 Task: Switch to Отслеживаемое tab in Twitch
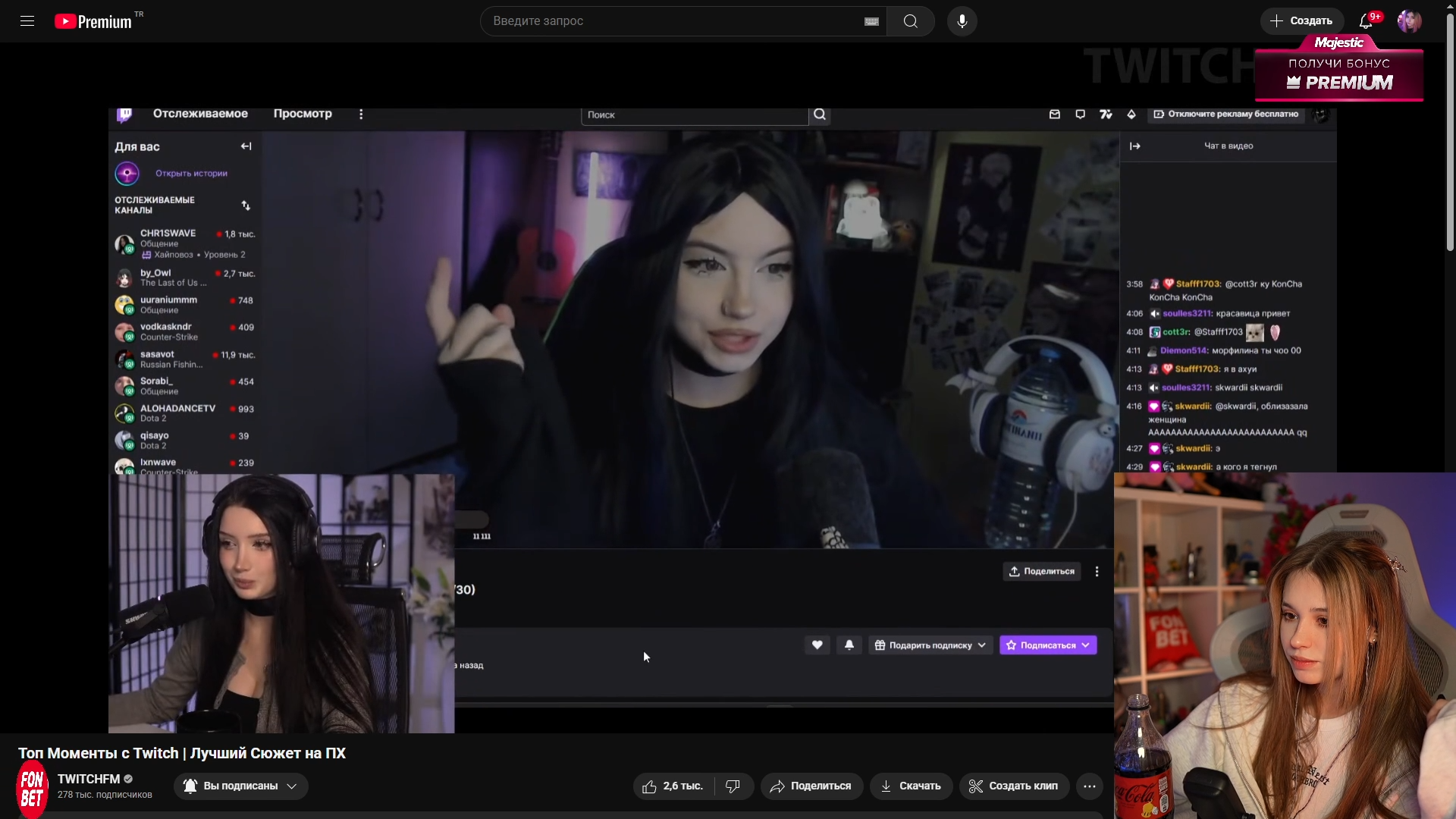(200, 114)
